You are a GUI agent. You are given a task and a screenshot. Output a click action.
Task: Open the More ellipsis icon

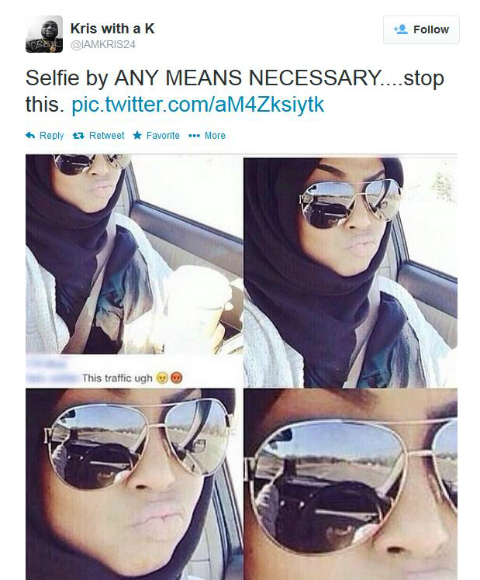tap(194, 136)
